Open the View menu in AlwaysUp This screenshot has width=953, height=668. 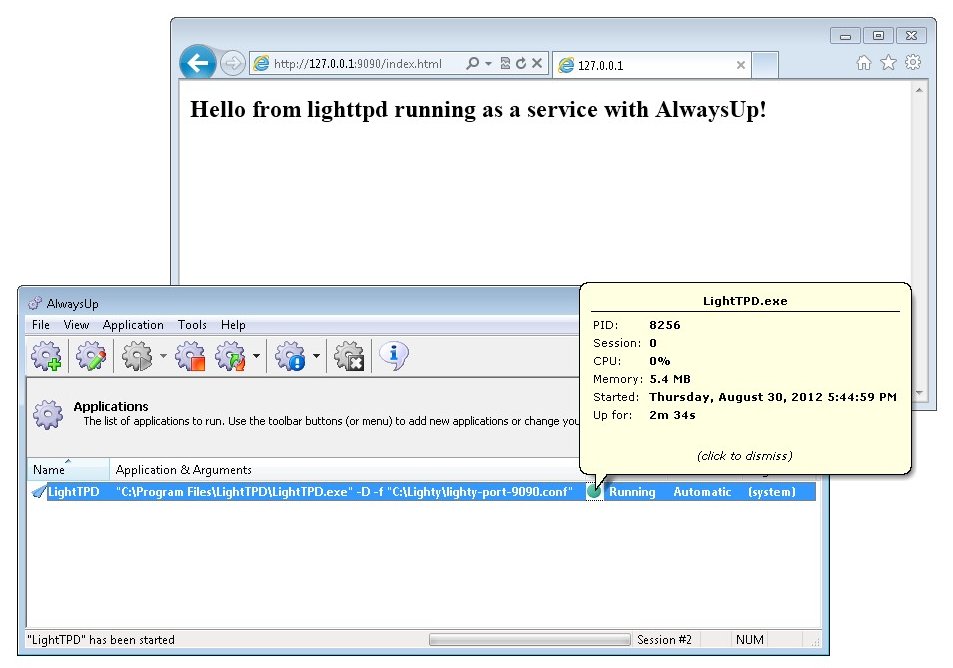click(76, 325)
